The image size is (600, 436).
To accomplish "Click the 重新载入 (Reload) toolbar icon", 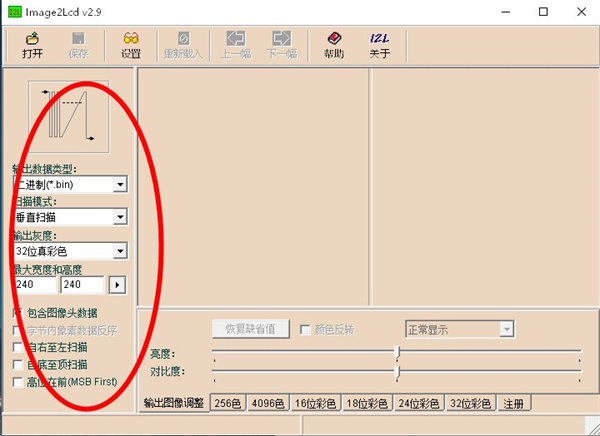I will tap(183, 45).
